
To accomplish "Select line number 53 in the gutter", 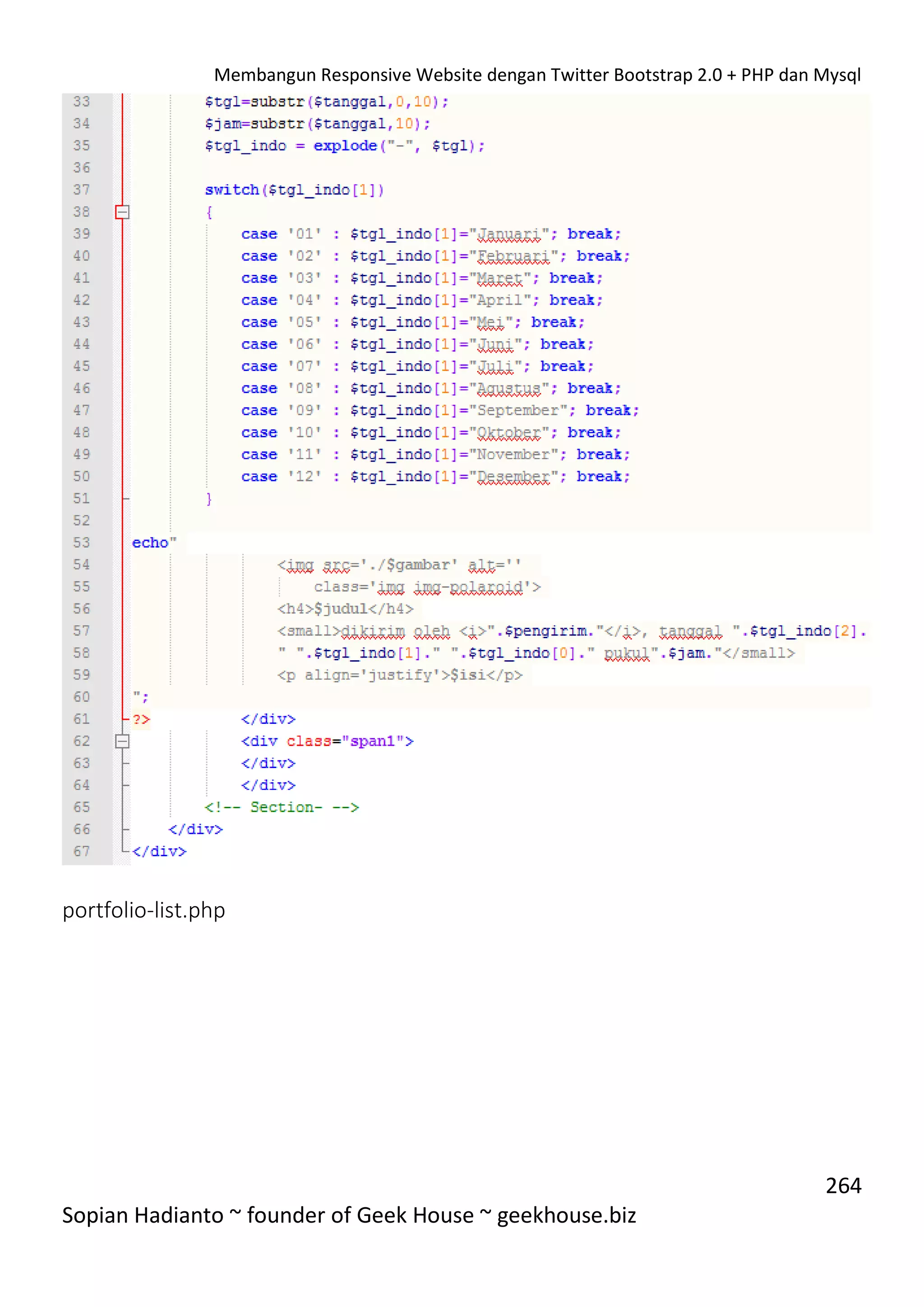I will pyautogui.click(x=81, y=543).
